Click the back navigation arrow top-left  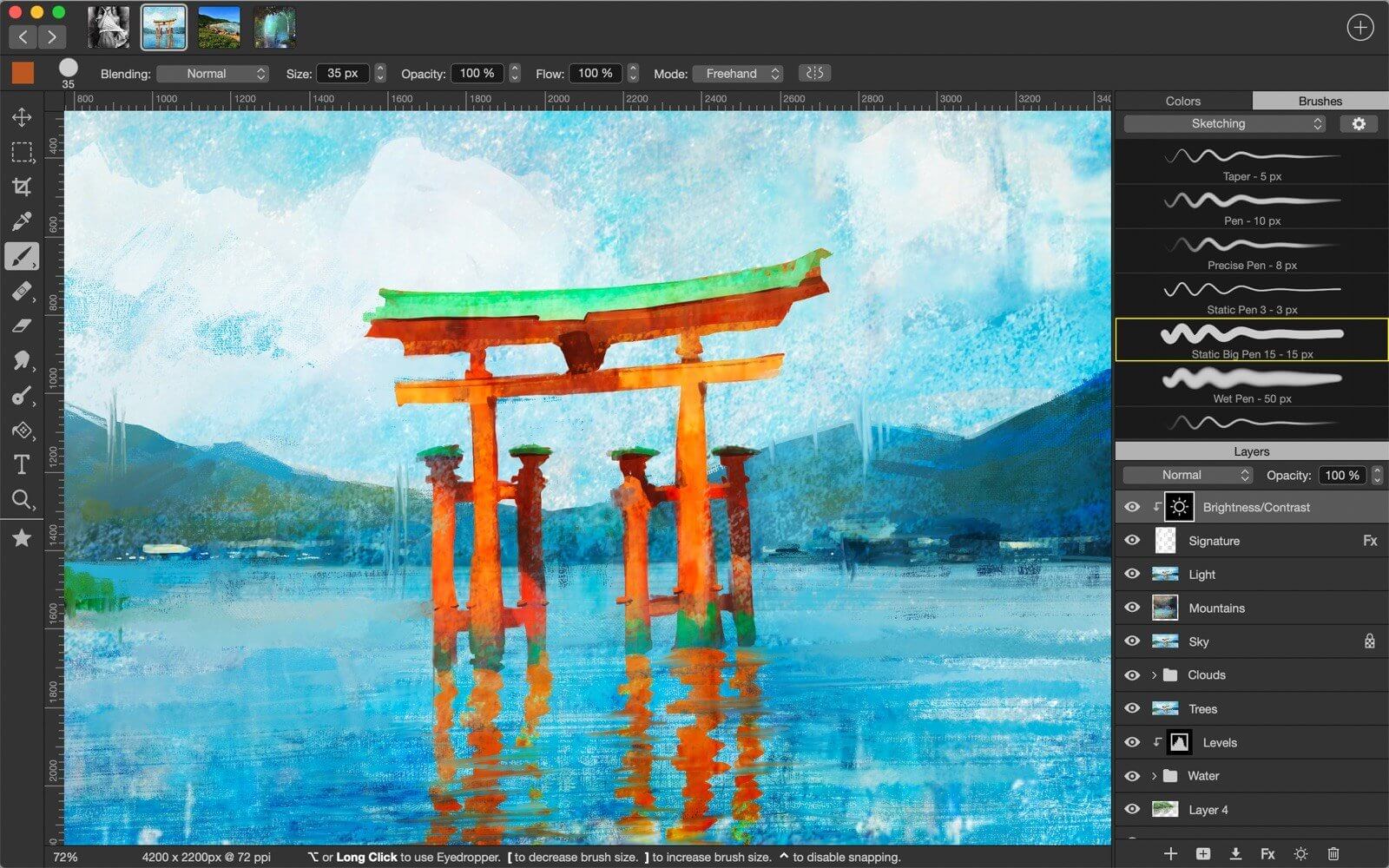pos(23,37)
